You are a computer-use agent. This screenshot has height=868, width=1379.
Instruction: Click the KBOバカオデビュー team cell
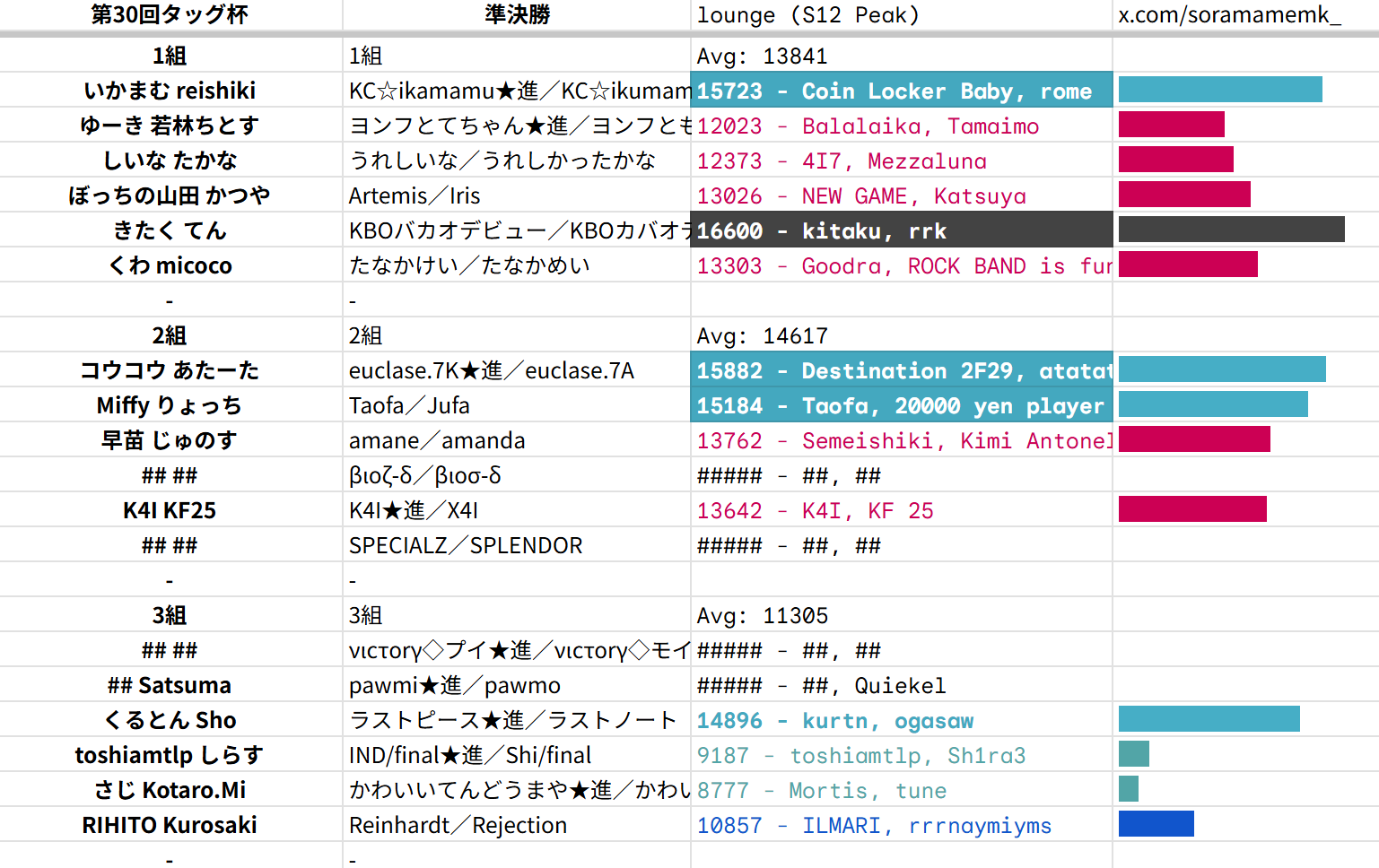(x=517, y=230)
